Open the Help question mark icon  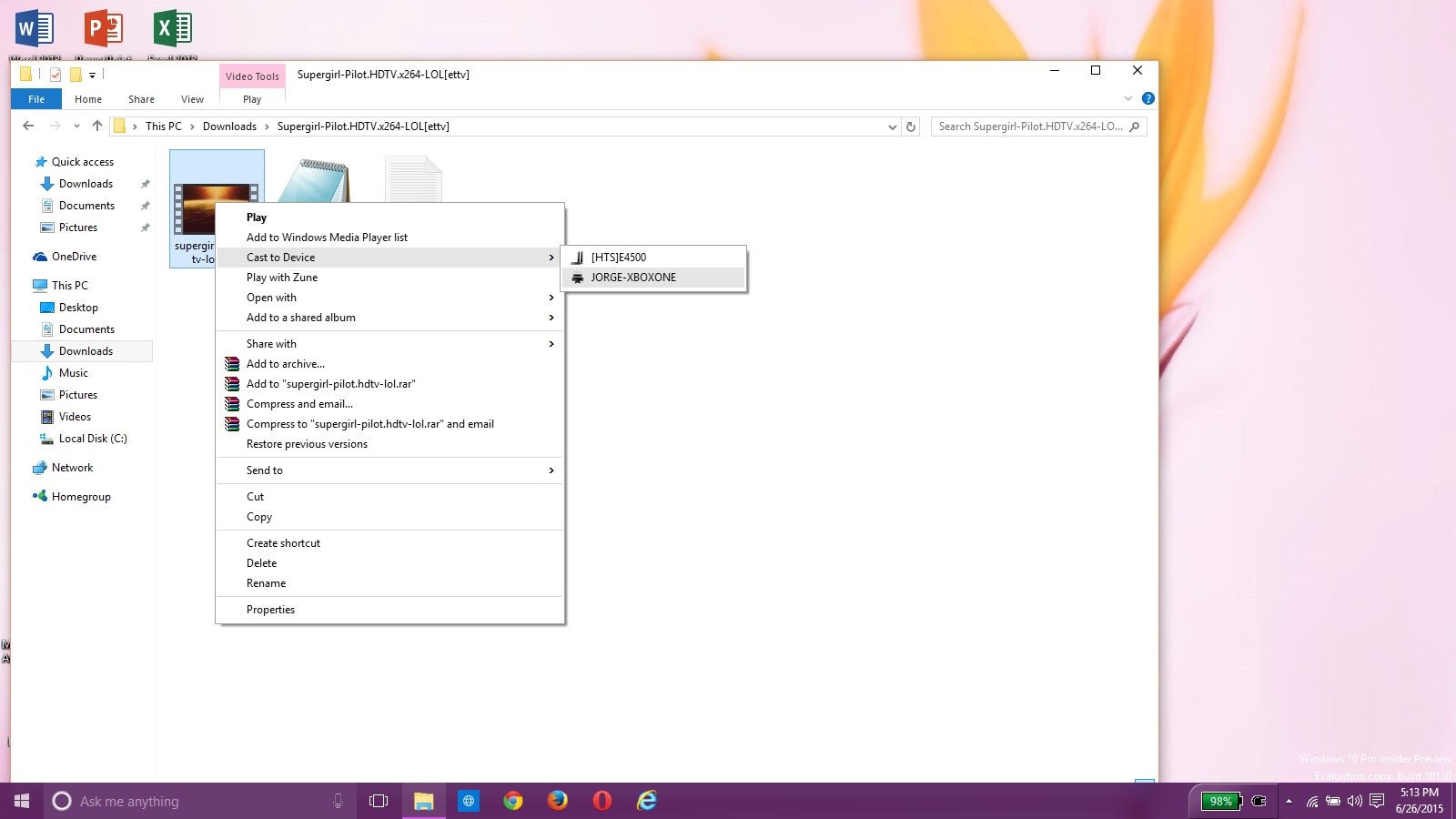click(1148, 98)
